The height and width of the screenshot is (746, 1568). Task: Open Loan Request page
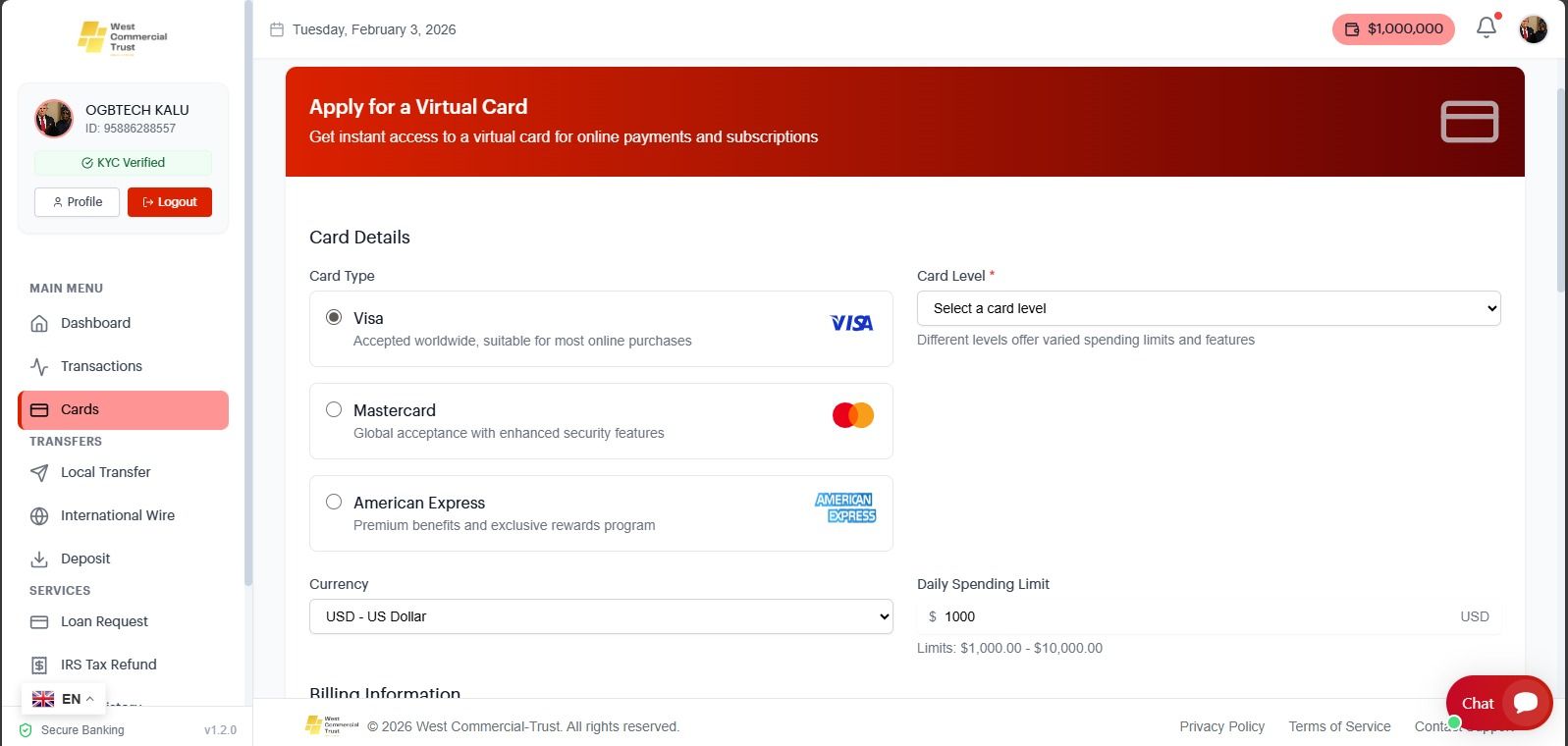[123, 621]
